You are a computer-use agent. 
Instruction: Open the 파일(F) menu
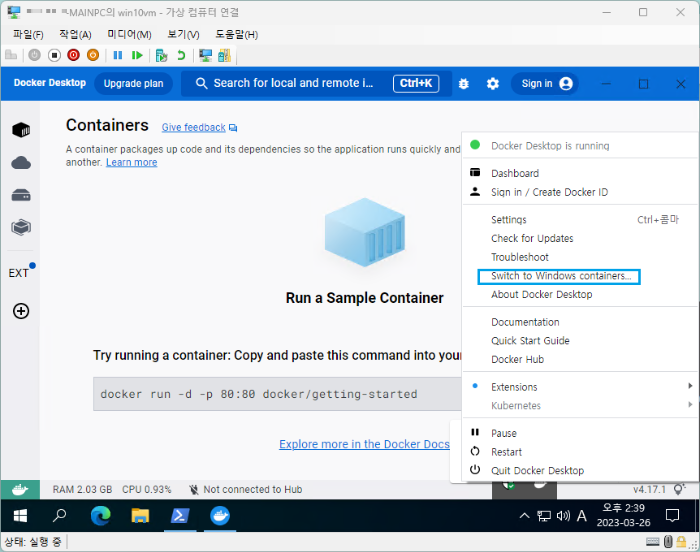(x=28, y=34)
